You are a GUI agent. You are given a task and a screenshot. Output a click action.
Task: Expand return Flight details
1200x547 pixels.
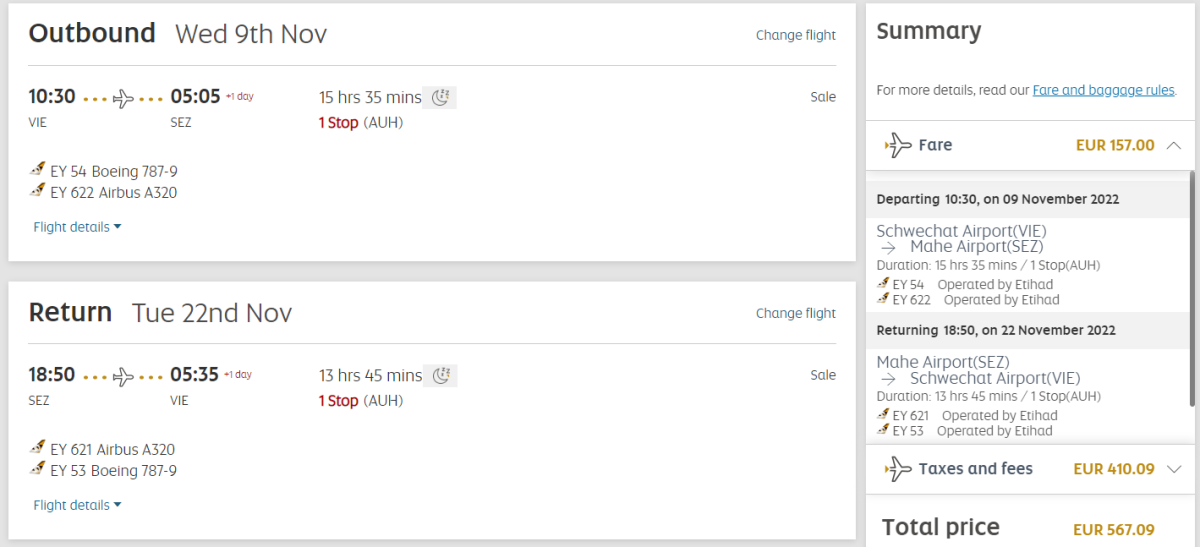pyautogui.click(x=77, y=505)
